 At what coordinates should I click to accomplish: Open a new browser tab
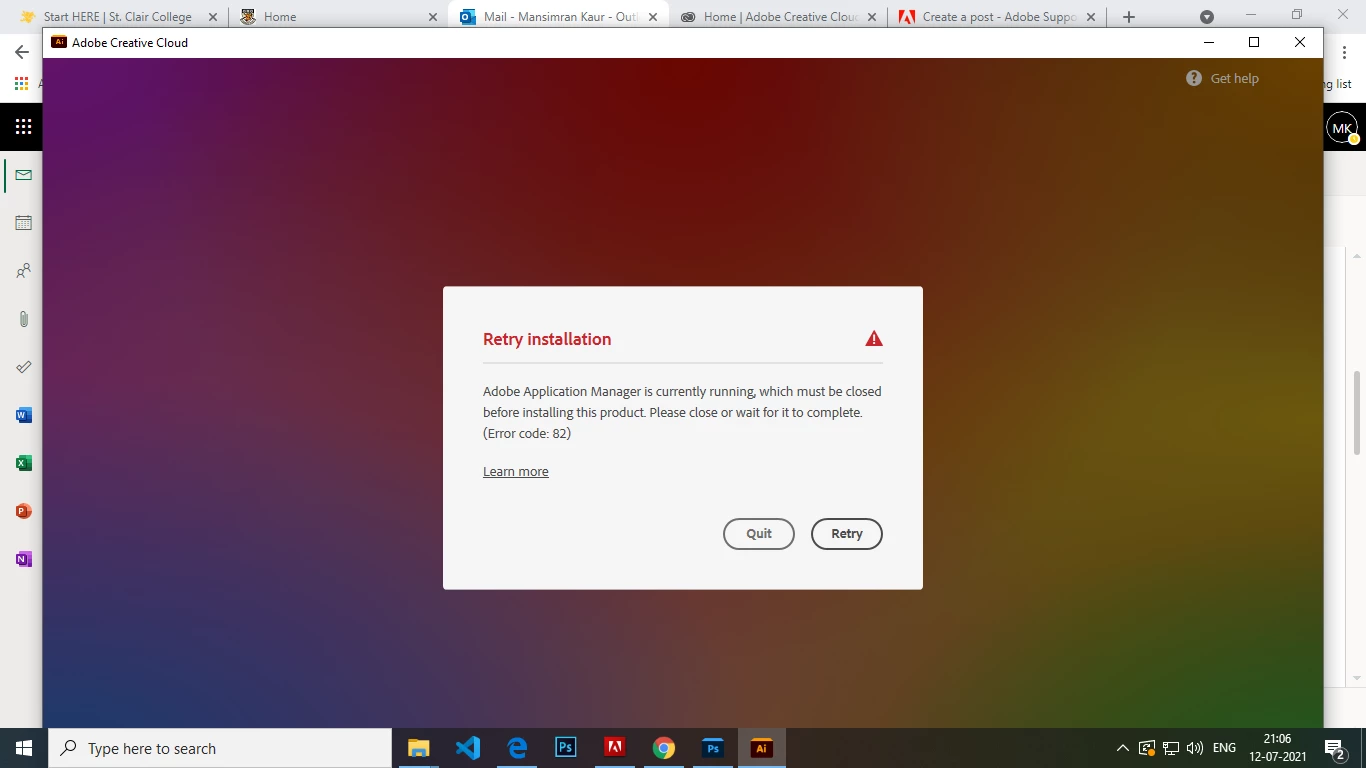1129,17
